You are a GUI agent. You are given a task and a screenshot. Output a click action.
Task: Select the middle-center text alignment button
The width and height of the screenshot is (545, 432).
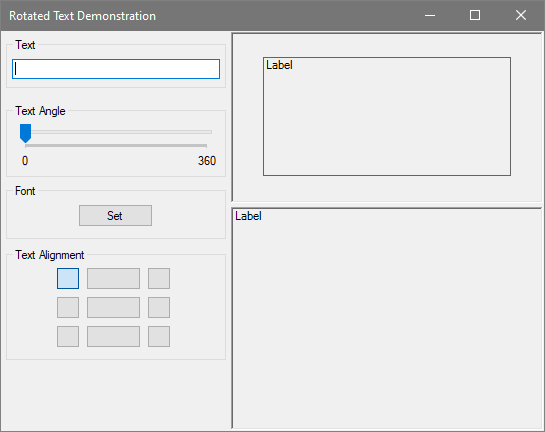tap(113, 307)
